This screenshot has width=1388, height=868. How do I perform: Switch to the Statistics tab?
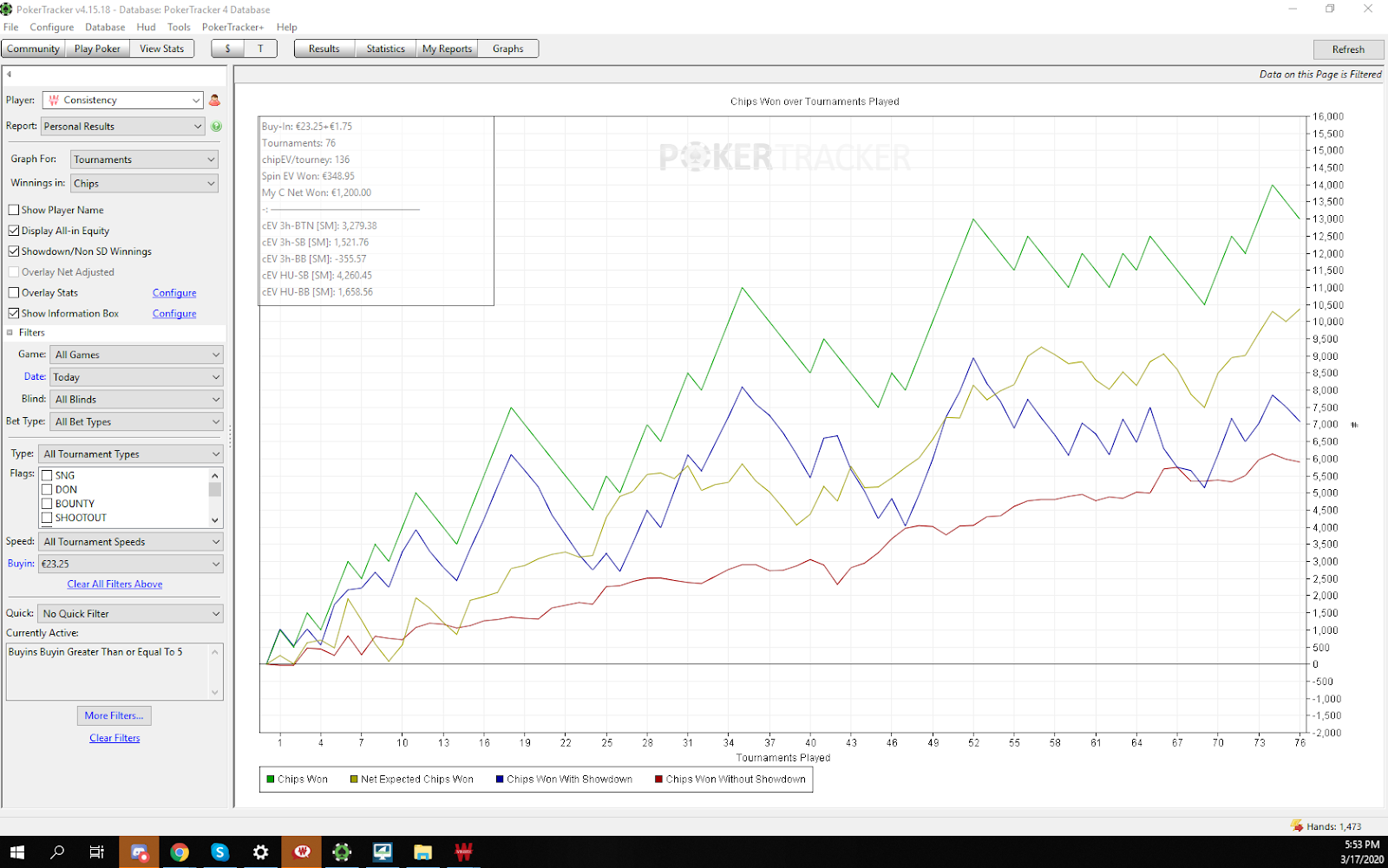[385, 49]
